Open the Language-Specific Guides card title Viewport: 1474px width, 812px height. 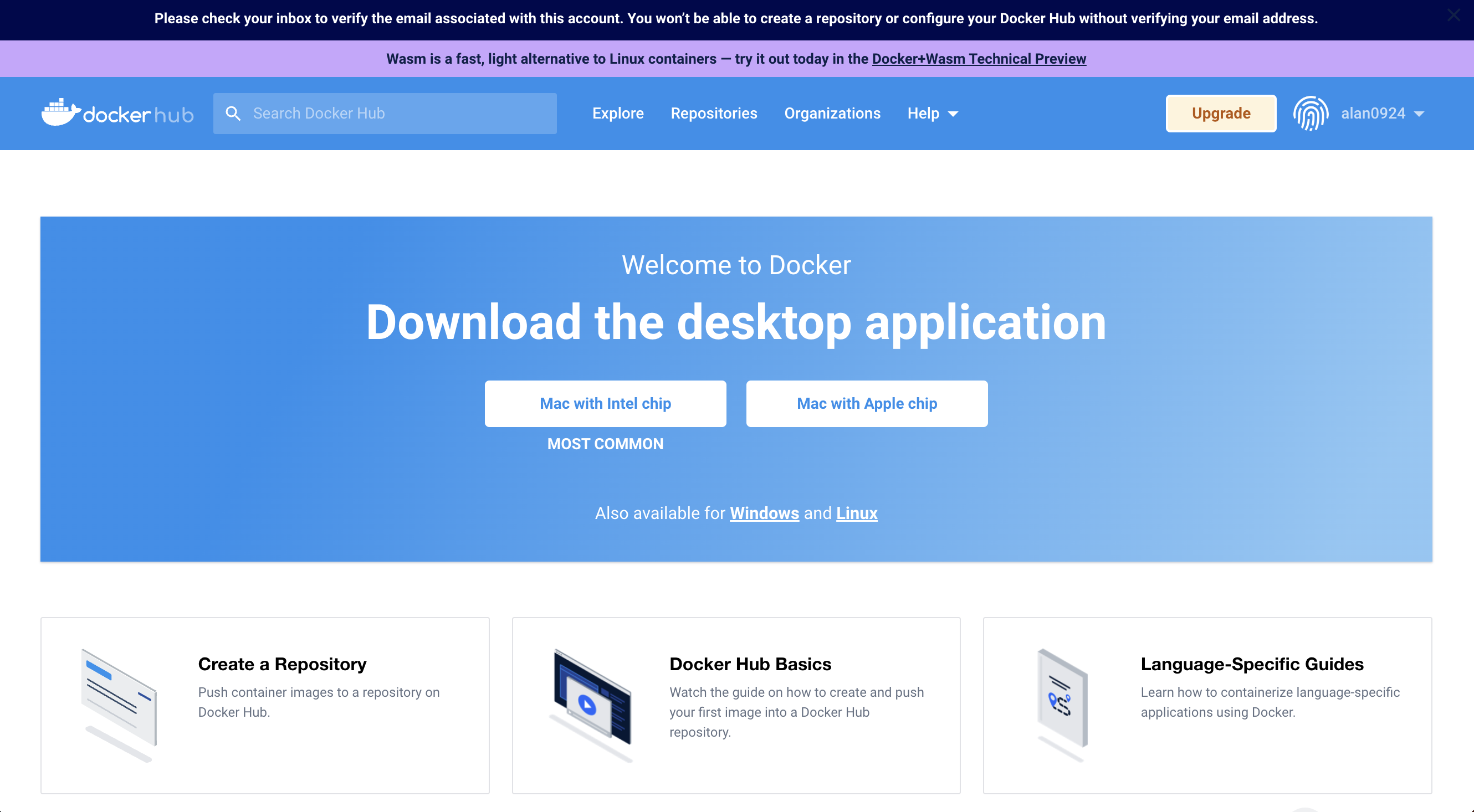(x=1252, y=664)
